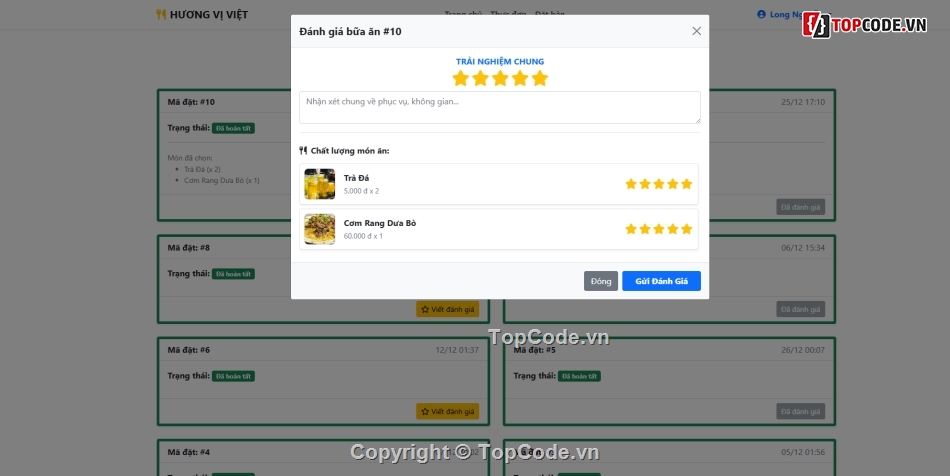
Task: Click the Chất lượng món ăn label
Action: click(350, 151)
